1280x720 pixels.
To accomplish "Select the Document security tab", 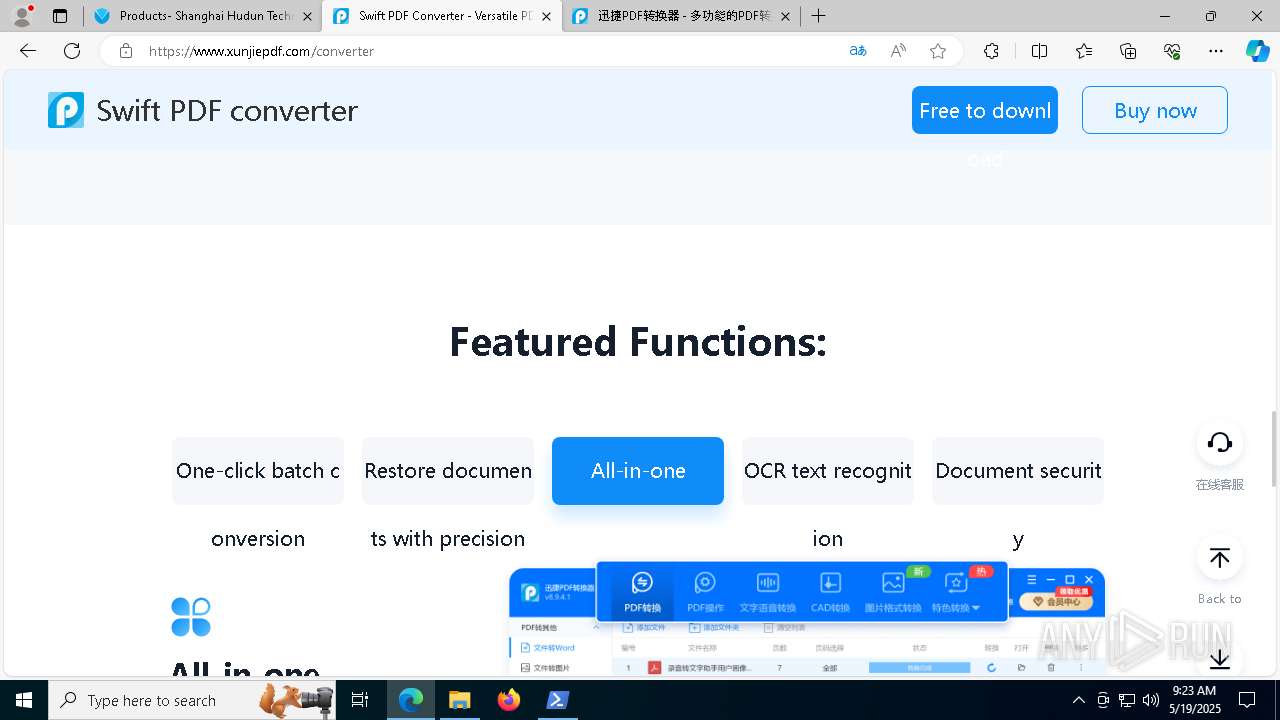I will 1018,471.
